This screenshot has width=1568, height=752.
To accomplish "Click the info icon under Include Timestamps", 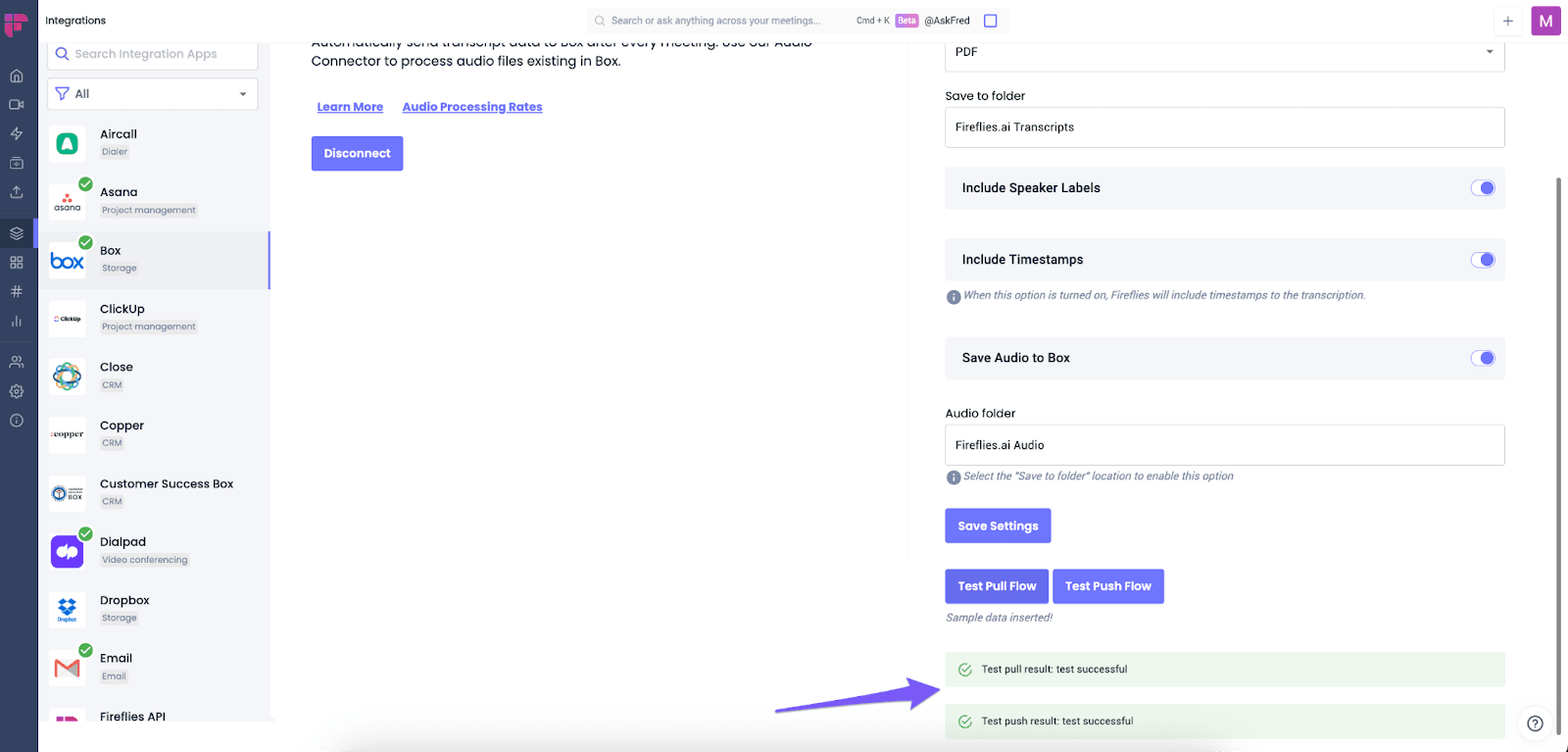I will [x=954, y=297].
